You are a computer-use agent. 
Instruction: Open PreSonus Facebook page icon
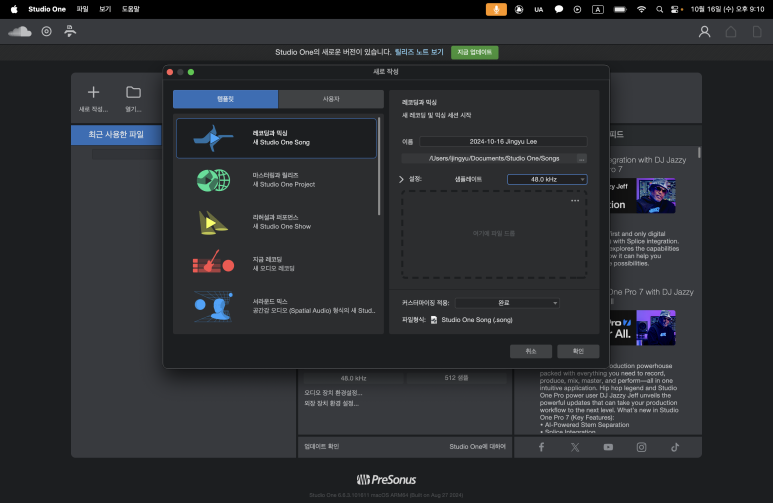541,447
